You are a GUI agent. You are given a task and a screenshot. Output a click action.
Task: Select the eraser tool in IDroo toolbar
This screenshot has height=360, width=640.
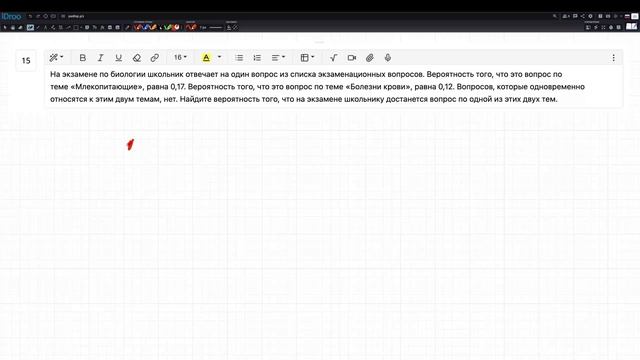coord(20,27)
